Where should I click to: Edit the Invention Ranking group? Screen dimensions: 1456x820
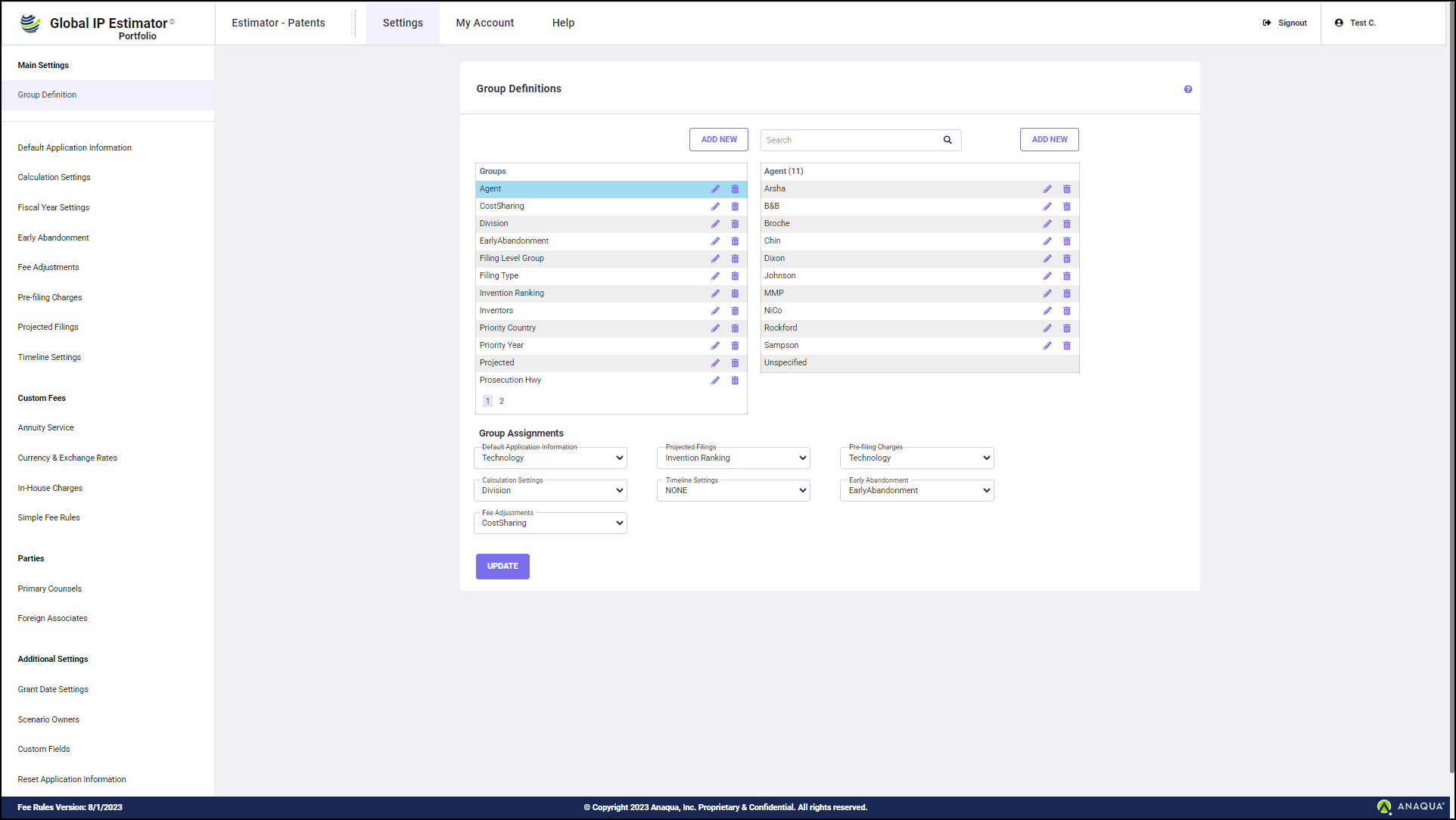[x=715, y=294]
